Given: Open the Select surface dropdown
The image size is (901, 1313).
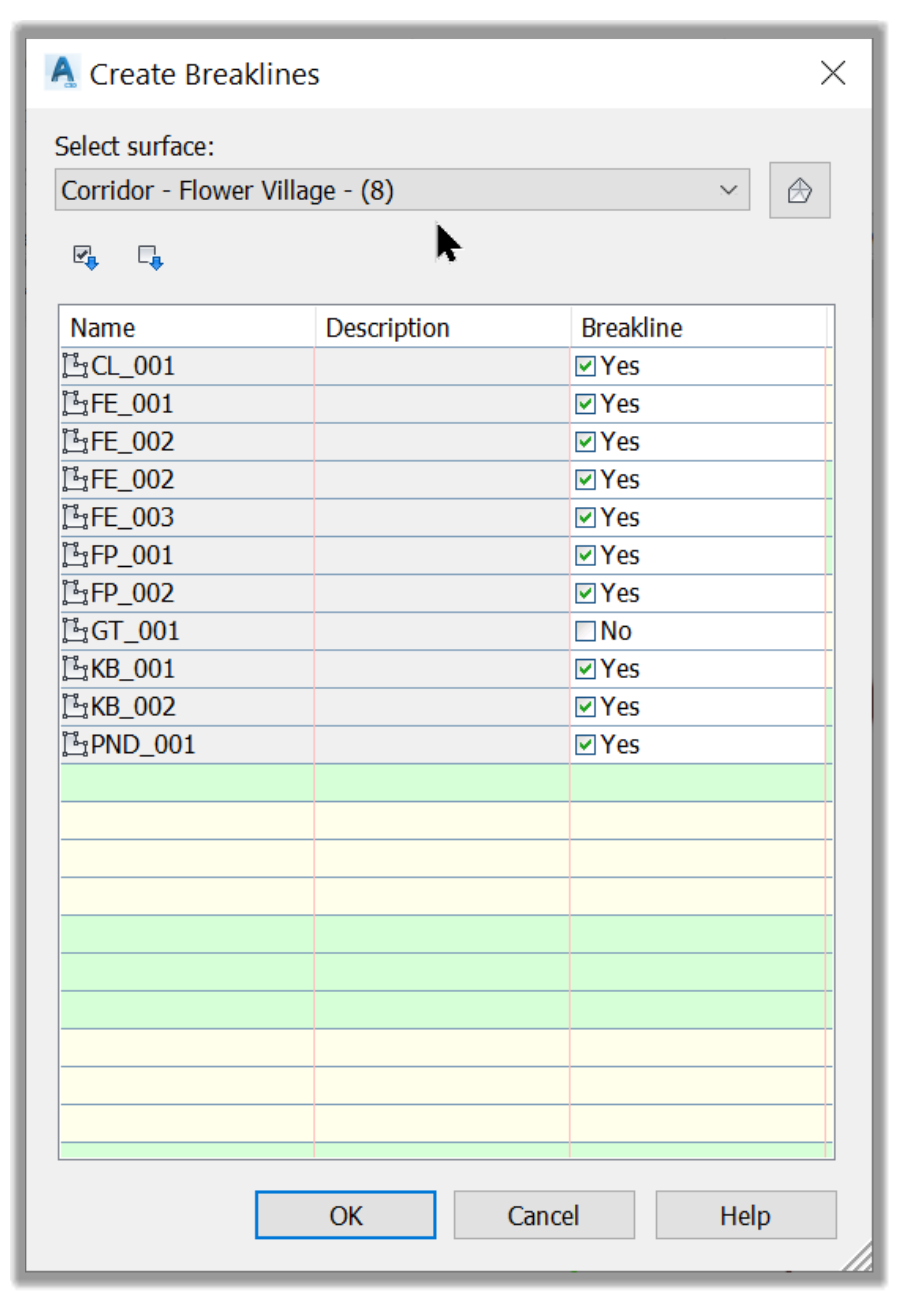Looking at the screenshot, I should (402, 190).
